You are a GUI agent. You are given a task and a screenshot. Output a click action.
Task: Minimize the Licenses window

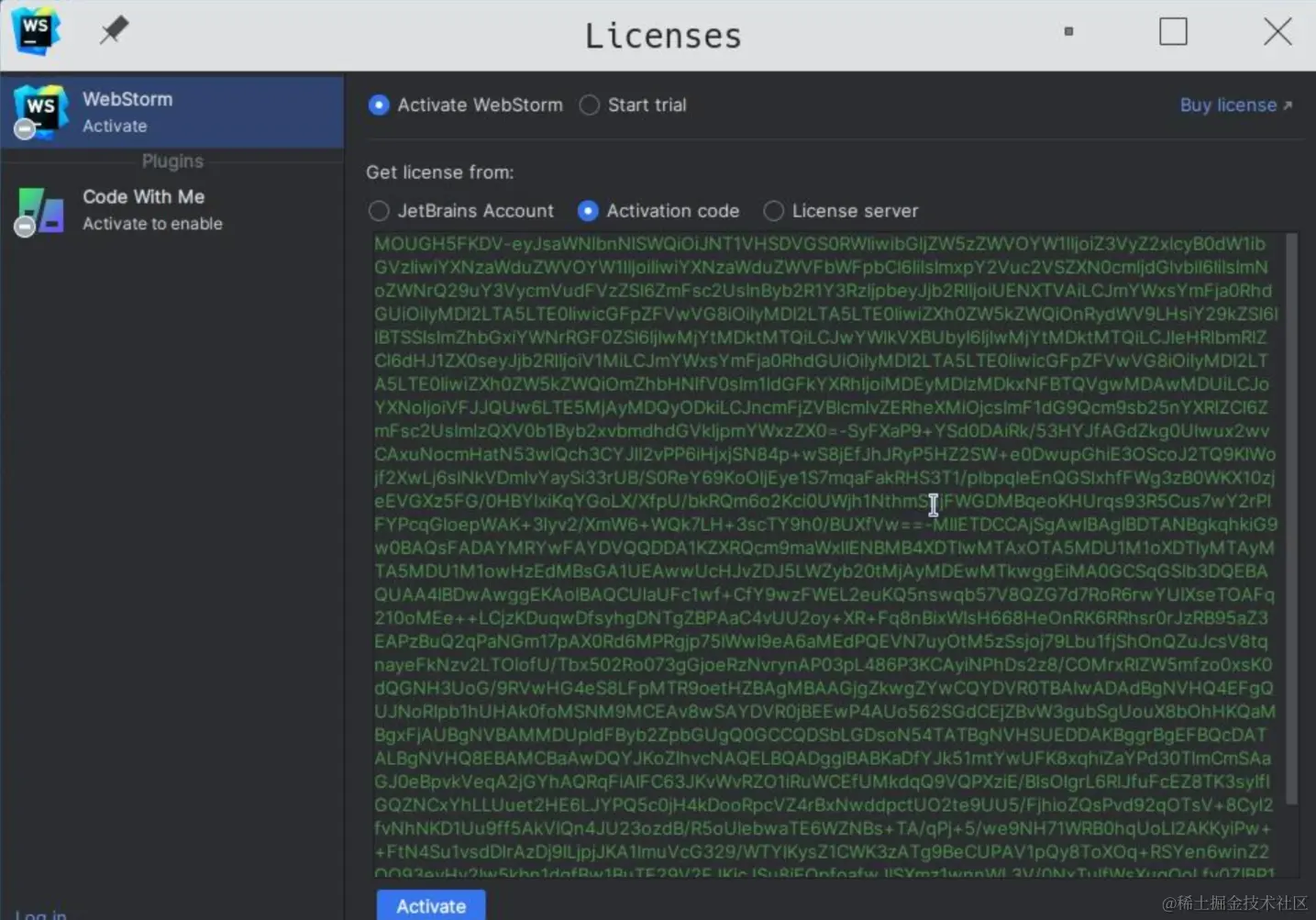click(1068, 31)
